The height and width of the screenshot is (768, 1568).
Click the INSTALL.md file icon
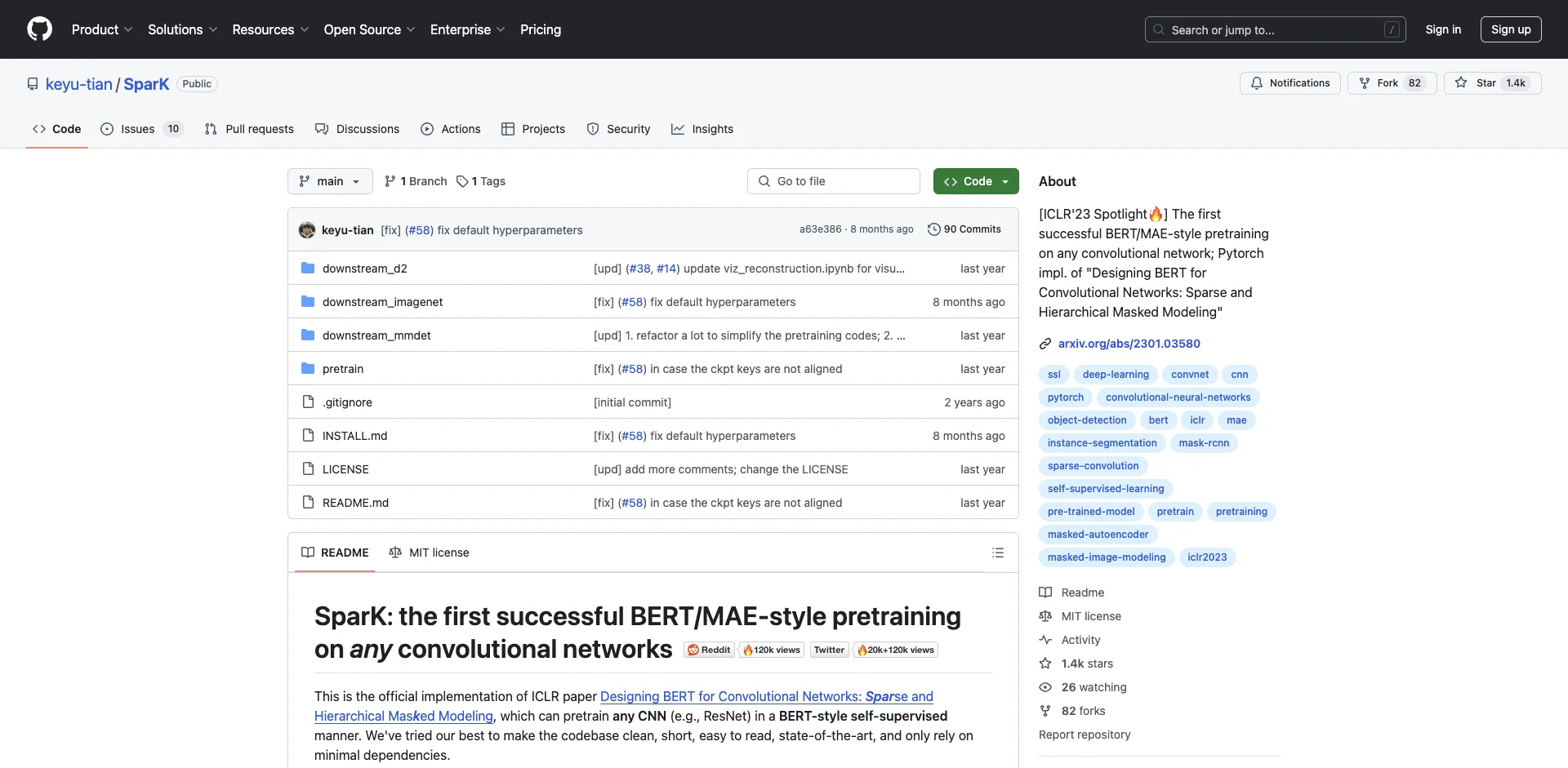pos(308,435)
